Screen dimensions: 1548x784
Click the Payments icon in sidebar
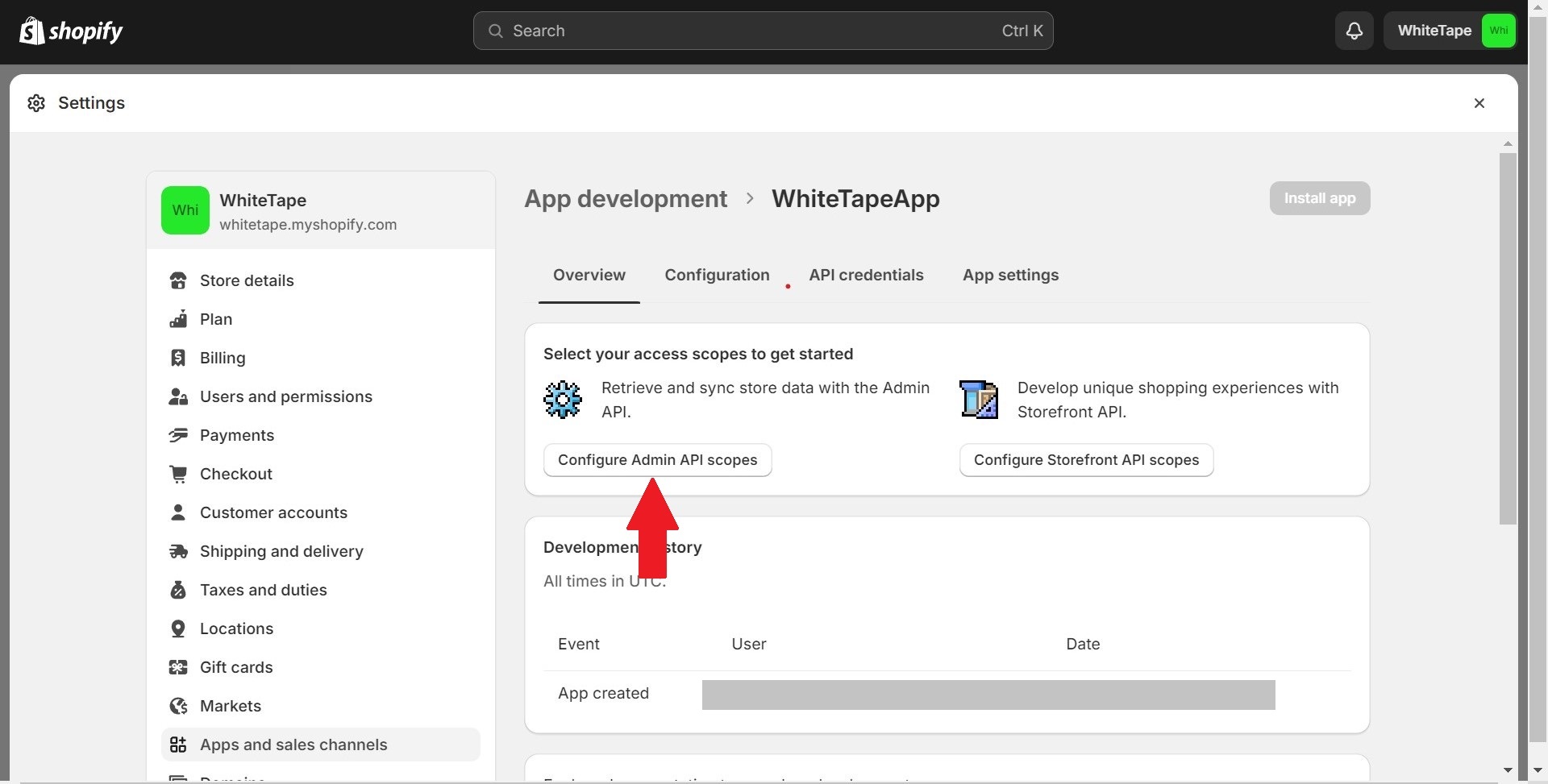(x=178, y=435)
